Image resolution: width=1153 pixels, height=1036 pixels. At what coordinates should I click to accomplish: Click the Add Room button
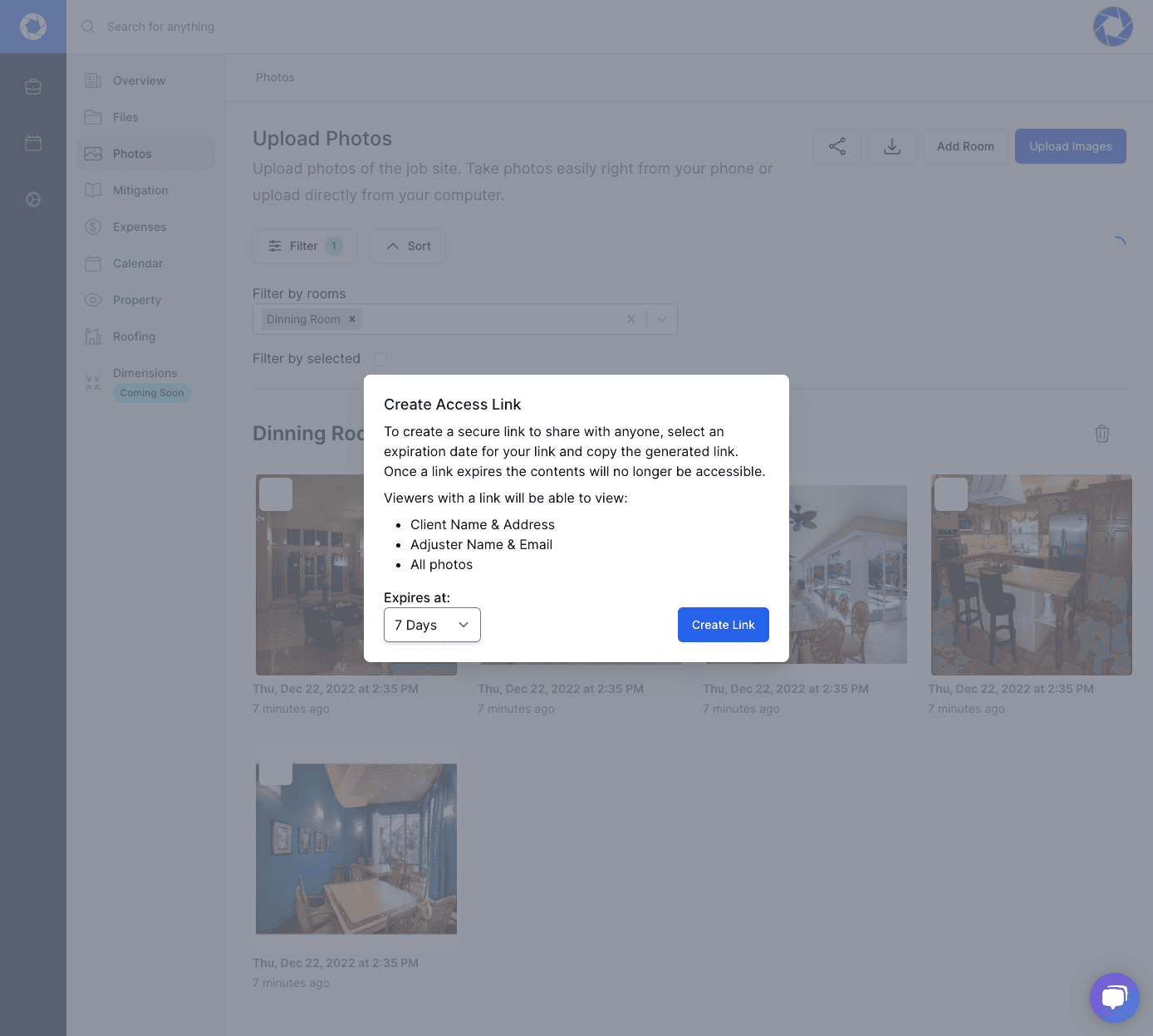965,146
